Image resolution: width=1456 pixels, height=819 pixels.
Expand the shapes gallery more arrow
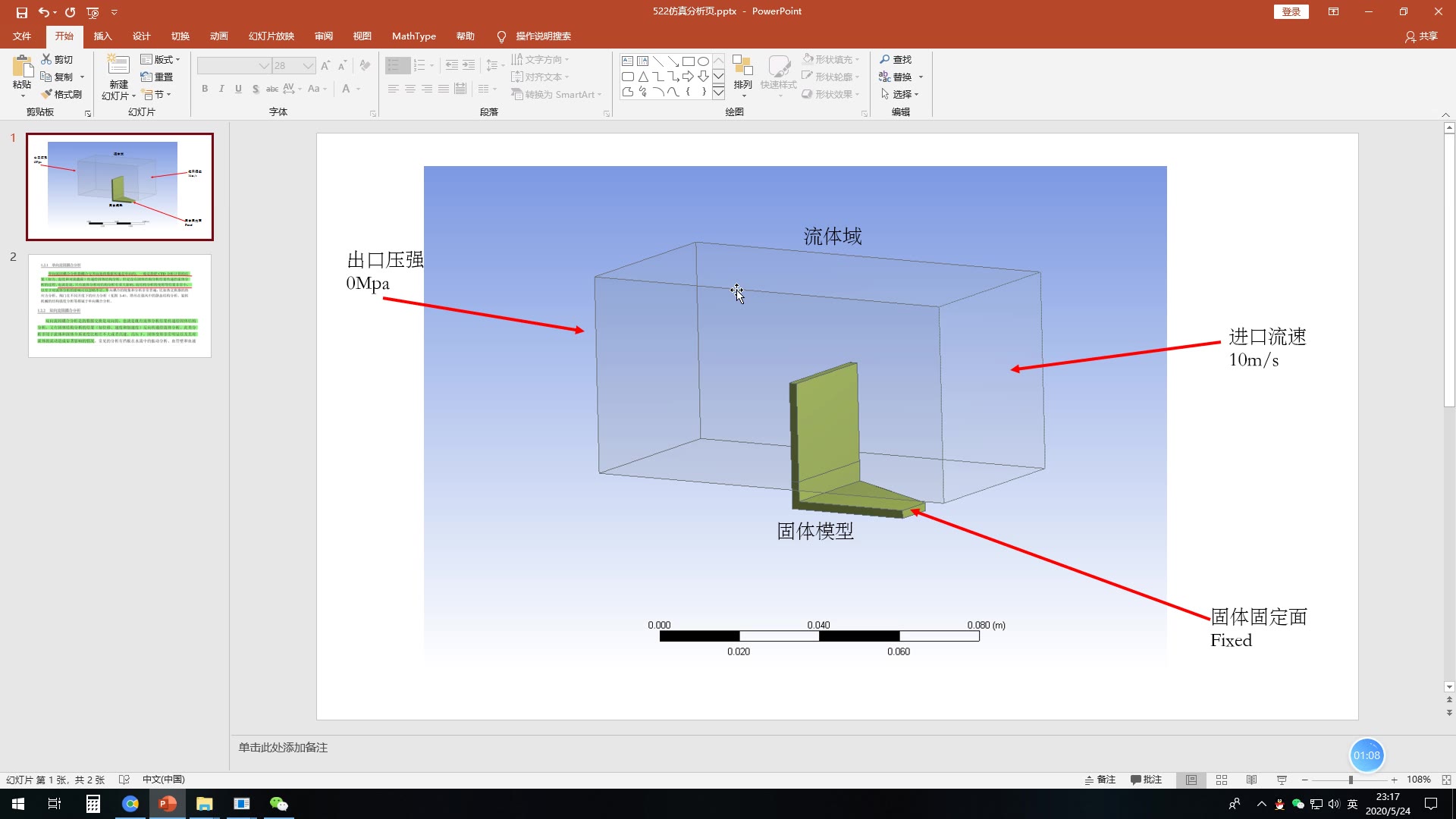pyautogui.click(x=718, y=93)
